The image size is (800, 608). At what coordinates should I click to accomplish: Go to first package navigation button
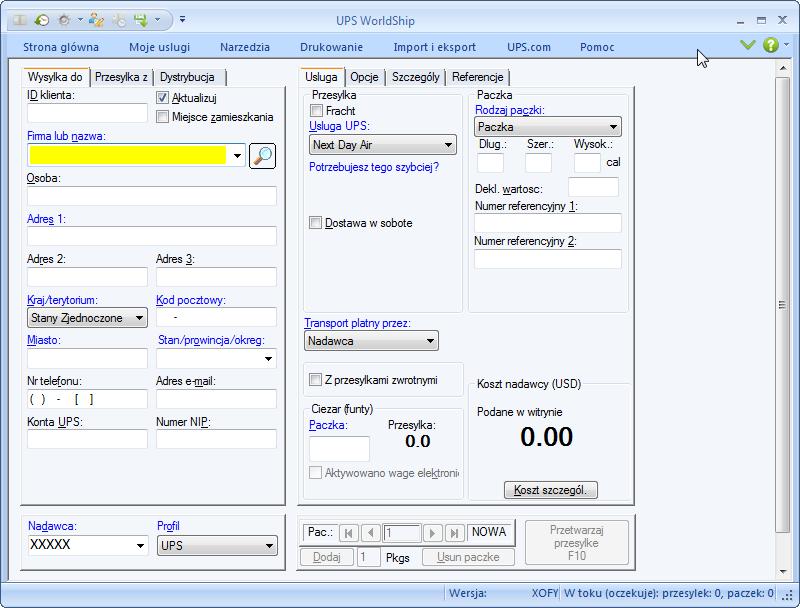348,533
